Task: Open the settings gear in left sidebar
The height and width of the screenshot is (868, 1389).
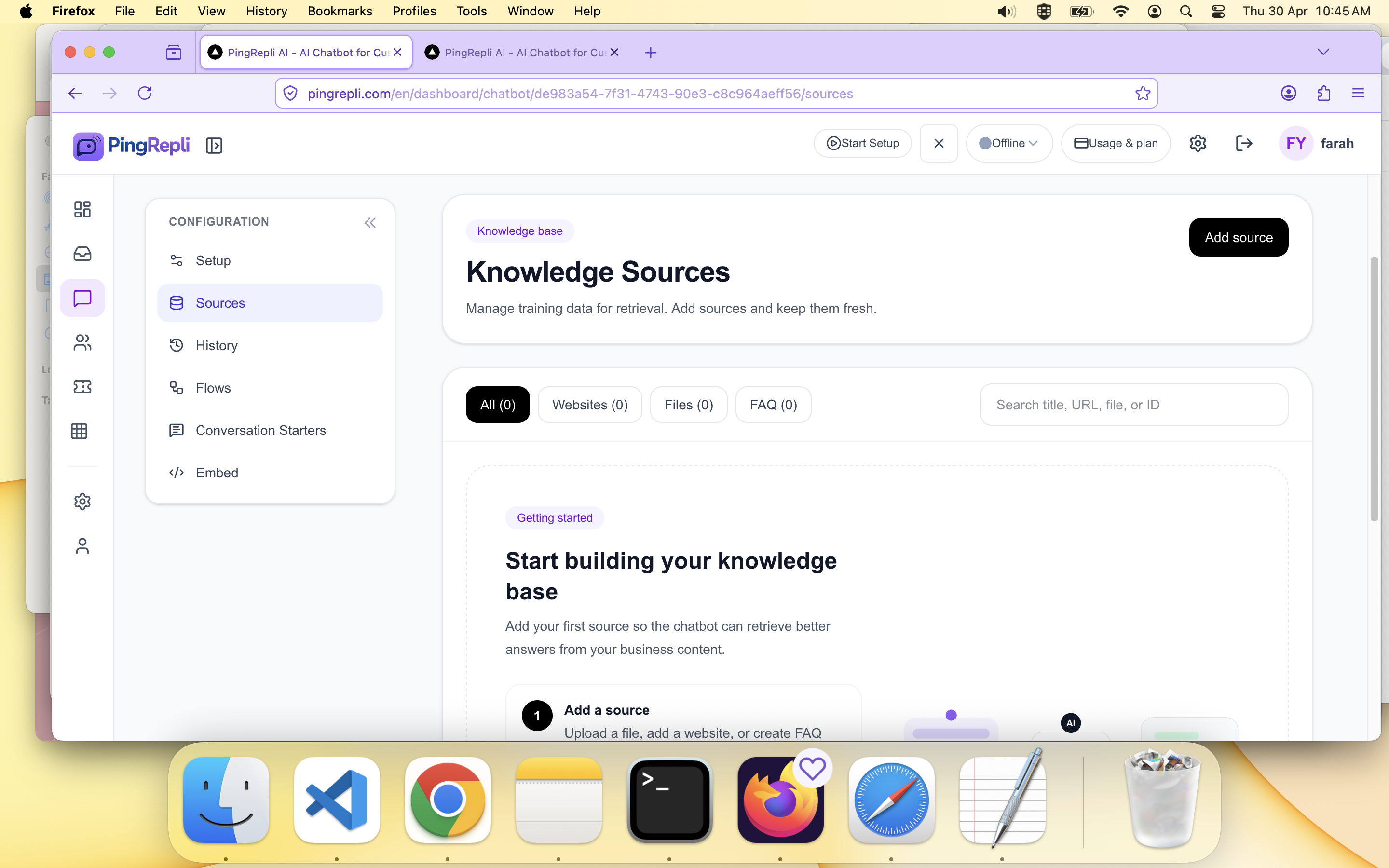Action: [x=82, y=501]
